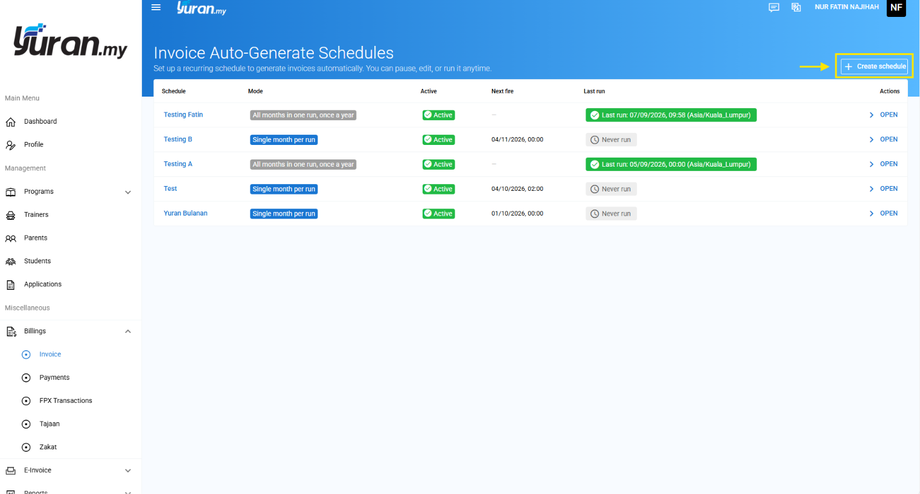Click the Zakat submenu circle icon
Image resolution: width=920 pixels, height=494 pixels.
pos(26,448)
